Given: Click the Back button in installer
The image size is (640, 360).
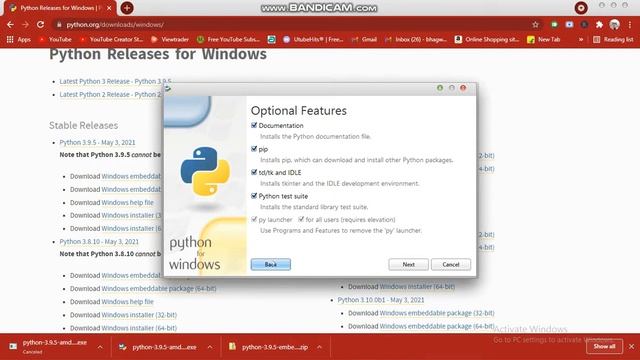Looking at the screenshot, I should pos(271,264).
